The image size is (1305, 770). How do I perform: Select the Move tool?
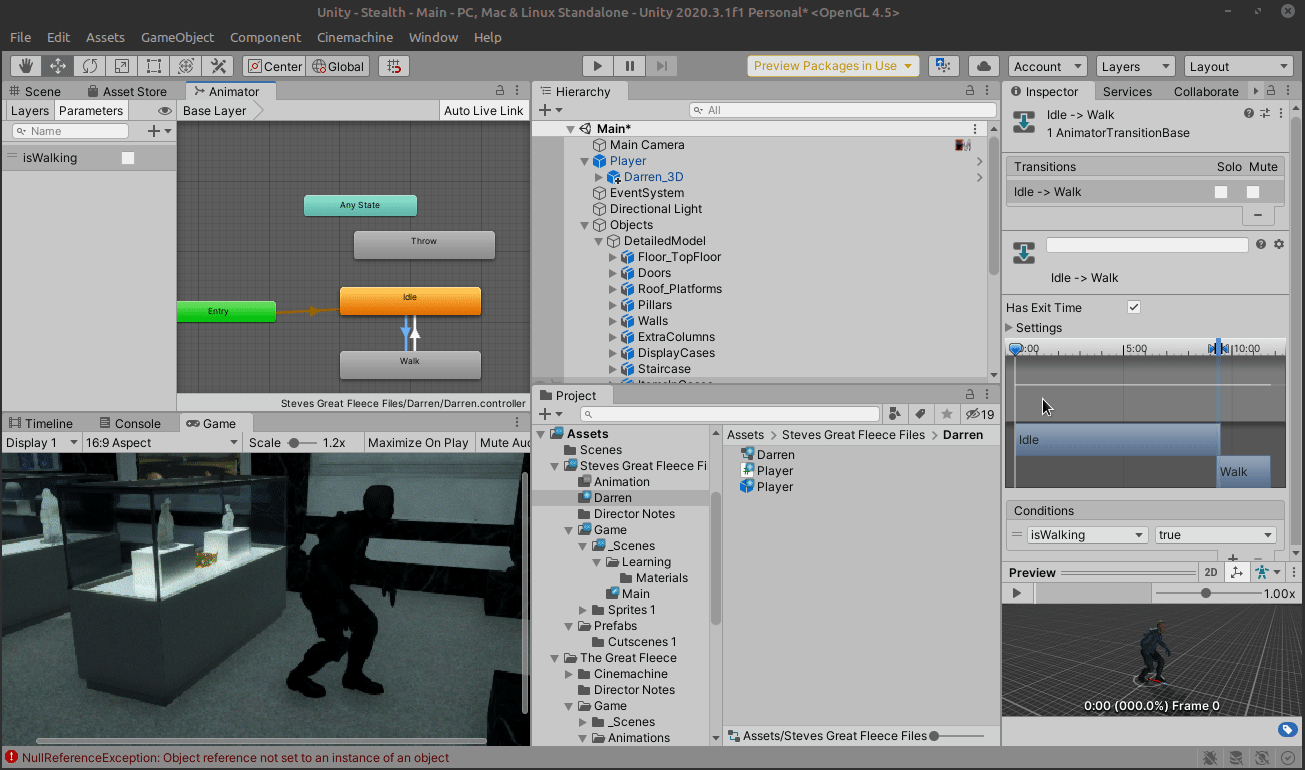[x=58, y=66]
